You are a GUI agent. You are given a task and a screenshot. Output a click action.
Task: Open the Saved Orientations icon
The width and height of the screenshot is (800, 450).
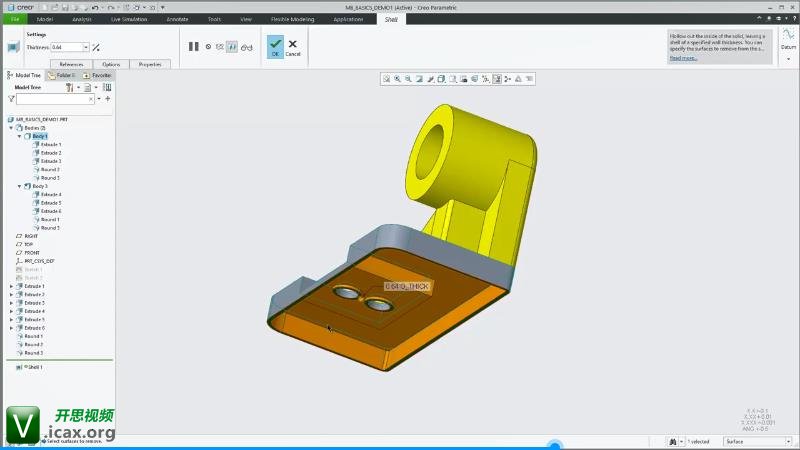coord(453,79)
